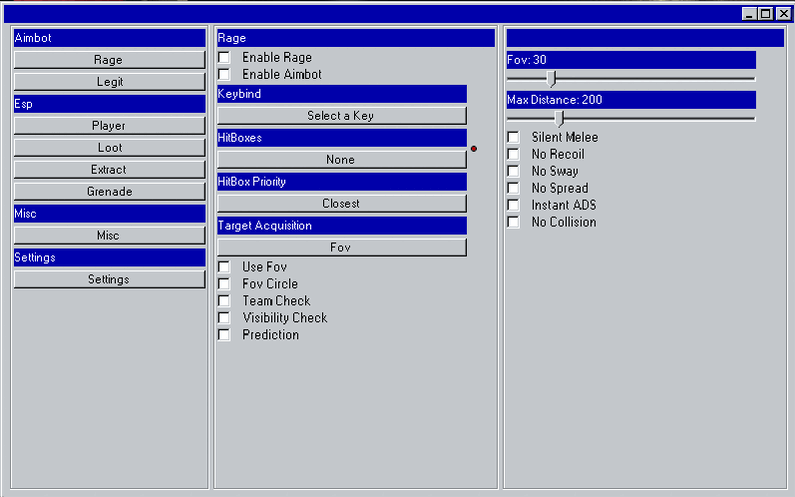The width and height of the screenshot is (795, 497).
Task: Open the Loot Esp page
Action: pyautogui.click(x=108, y=148)
